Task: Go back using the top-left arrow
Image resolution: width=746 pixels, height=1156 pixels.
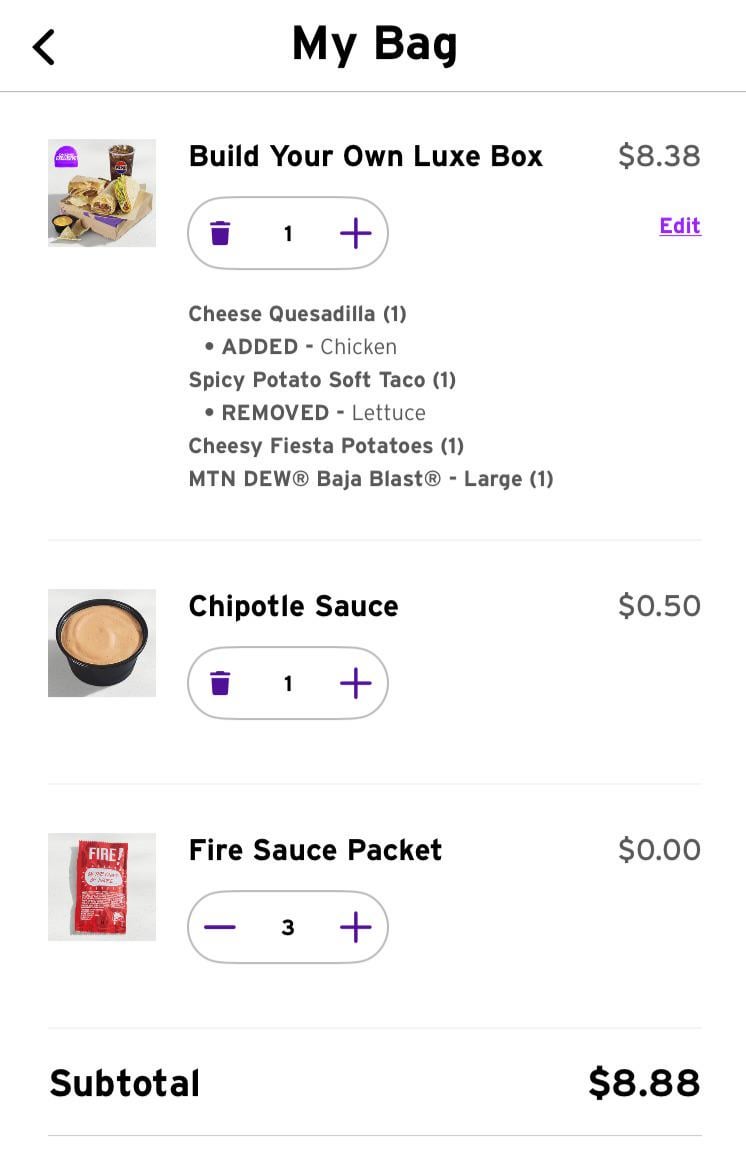Action: tap(44, 47)
